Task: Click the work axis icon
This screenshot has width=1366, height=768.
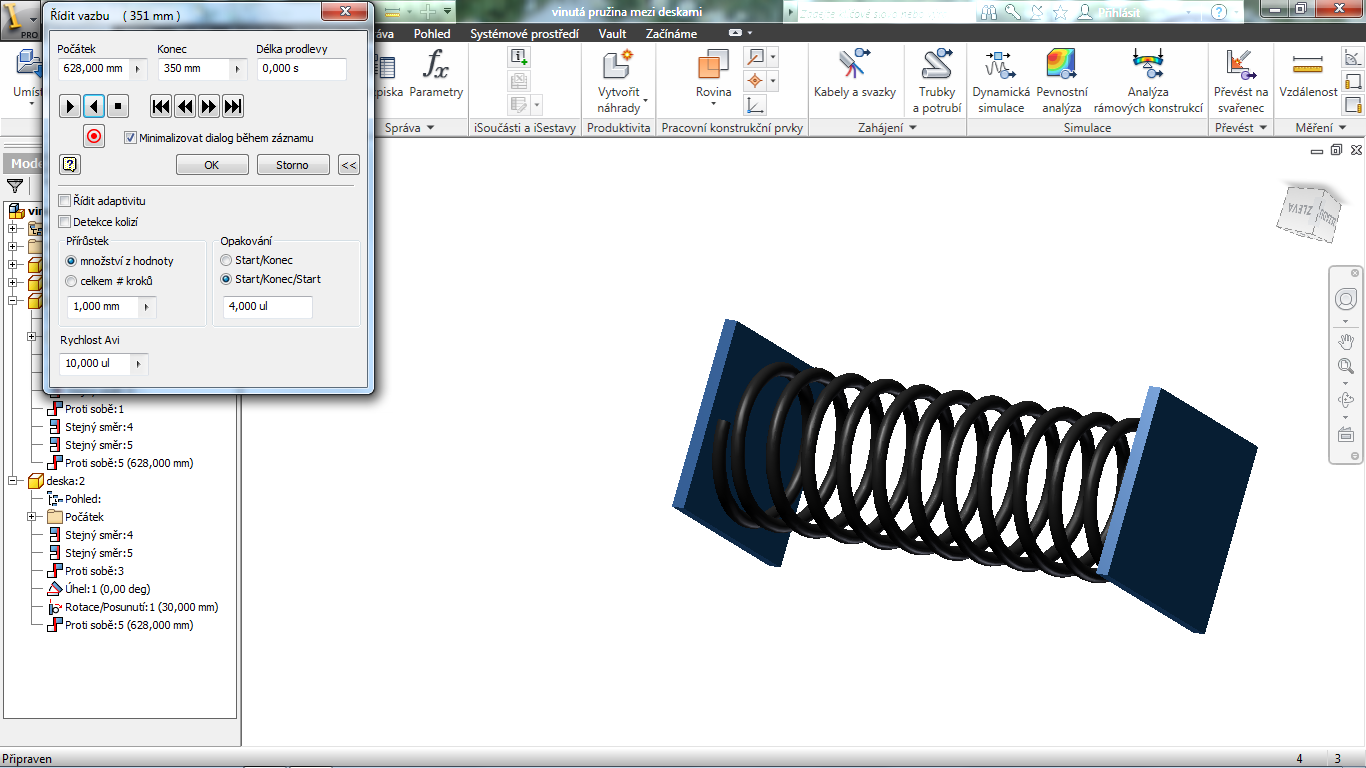Action: 755,57
